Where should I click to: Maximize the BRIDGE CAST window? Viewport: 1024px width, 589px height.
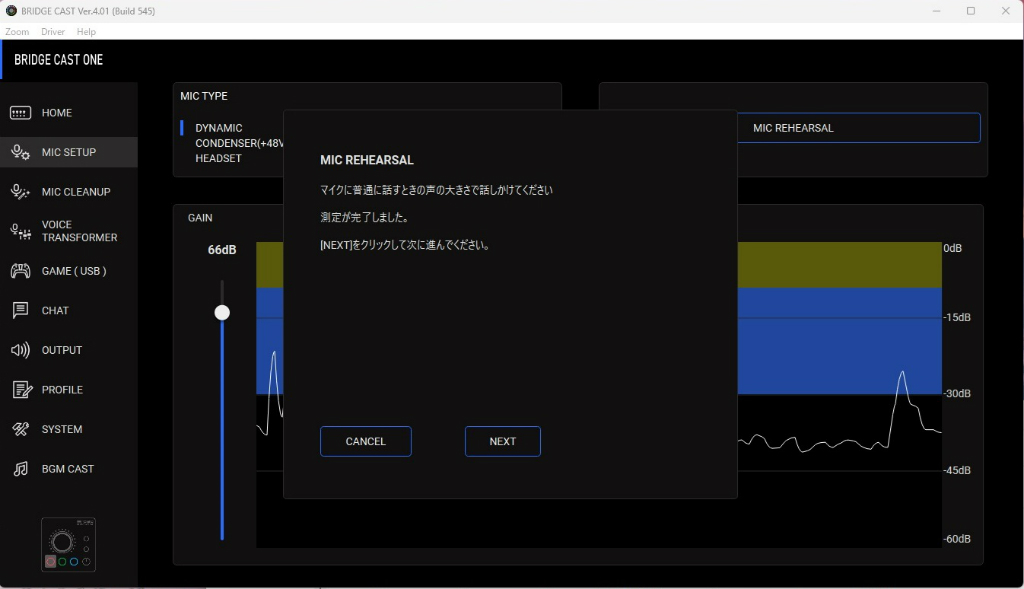click(x=971, y=11)
